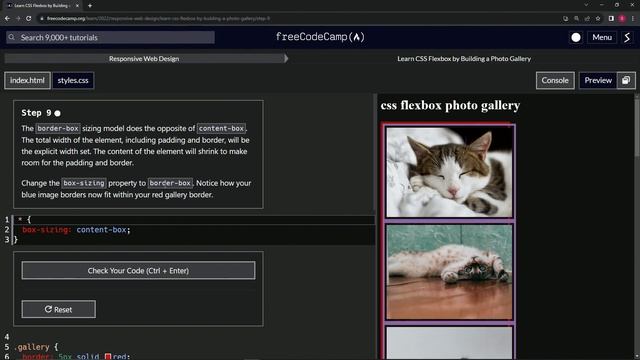Click the freecodecamp.org address bar URL
The height and width of the screenshot is (360, 640).
coord(158,18)
